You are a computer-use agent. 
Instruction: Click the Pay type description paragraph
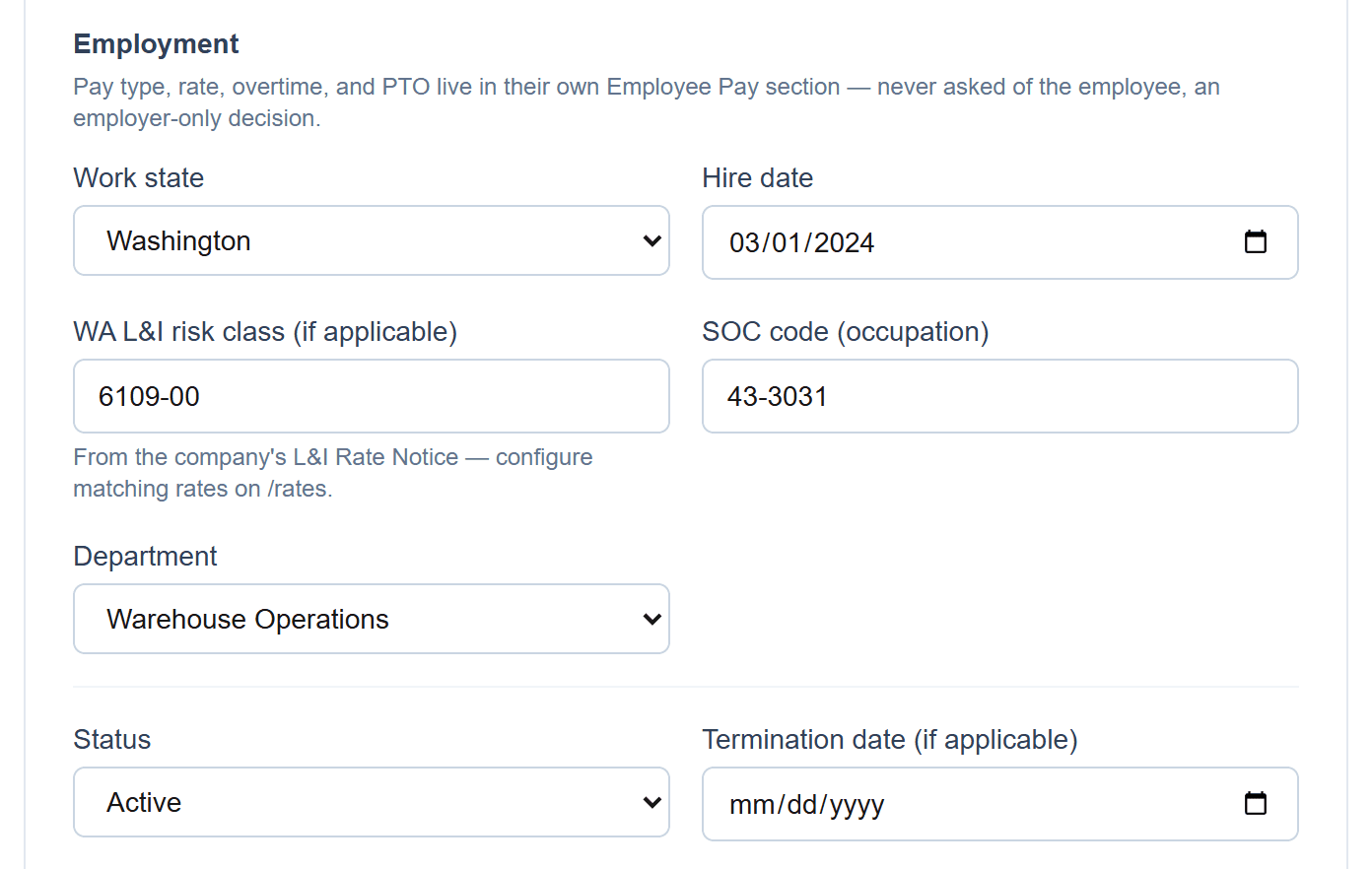point(647,102)
